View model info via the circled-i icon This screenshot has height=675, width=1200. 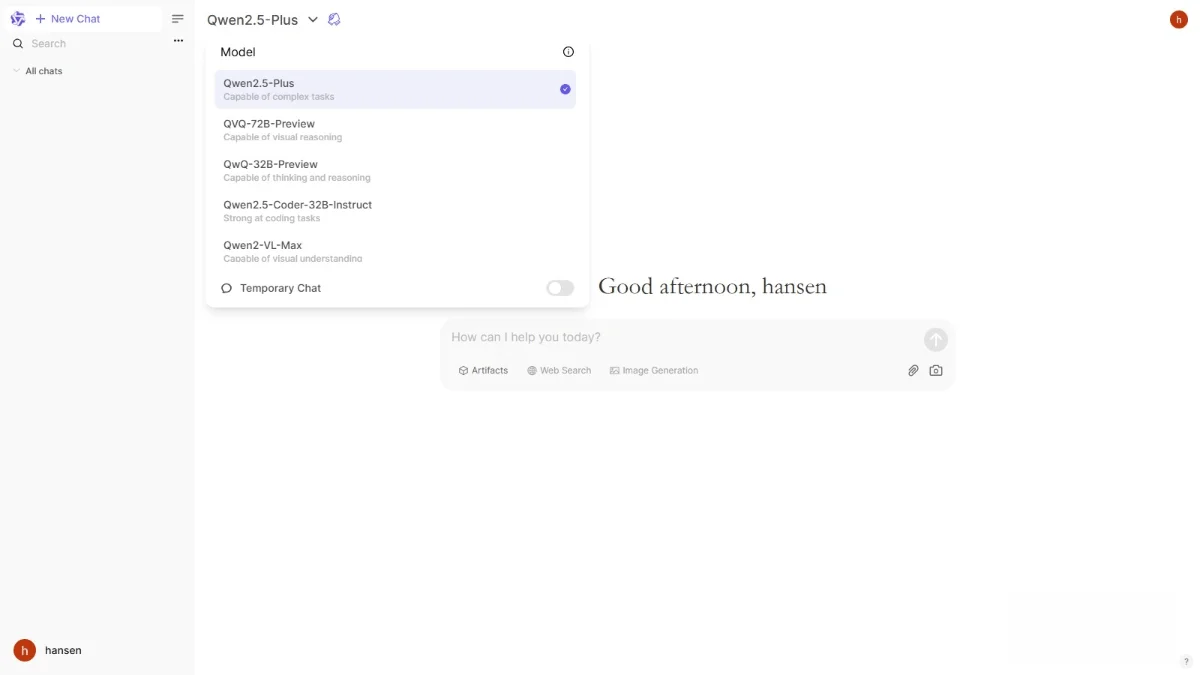click(x=568, y=51)
